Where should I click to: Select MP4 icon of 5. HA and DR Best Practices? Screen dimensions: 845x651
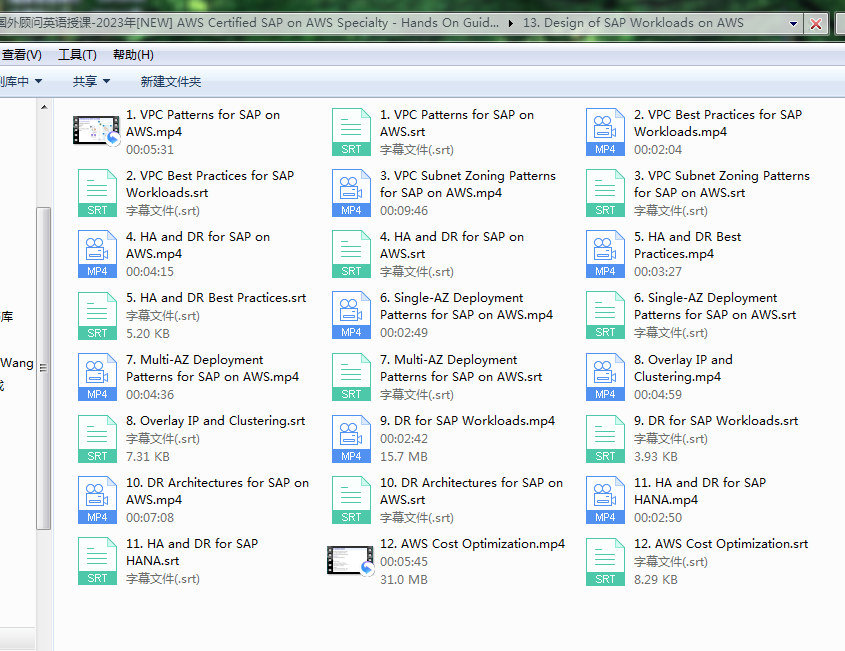coord(605,254)
